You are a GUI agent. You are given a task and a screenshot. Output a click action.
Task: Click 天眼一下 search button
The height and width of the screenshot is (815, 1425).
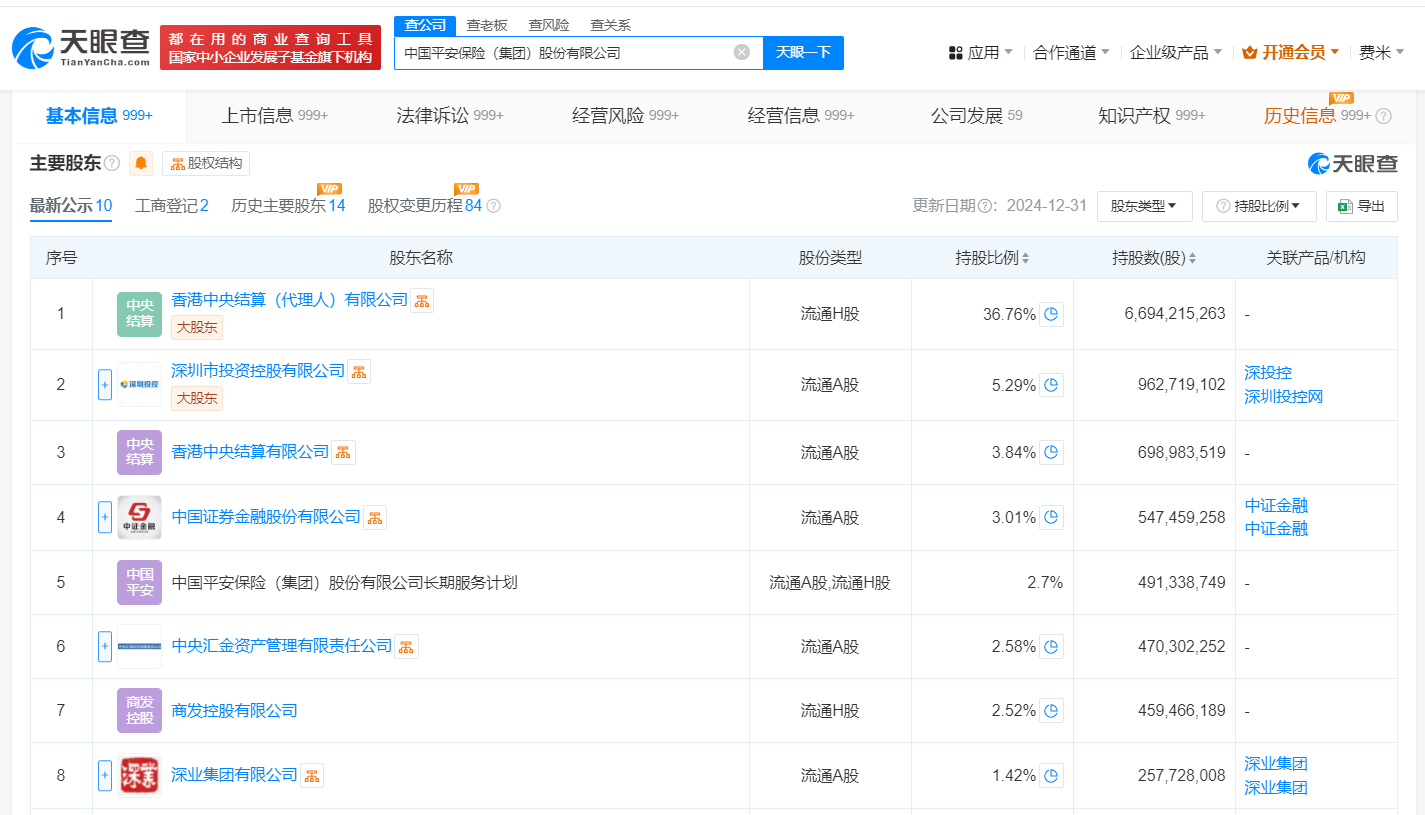(x=803, y=52)
